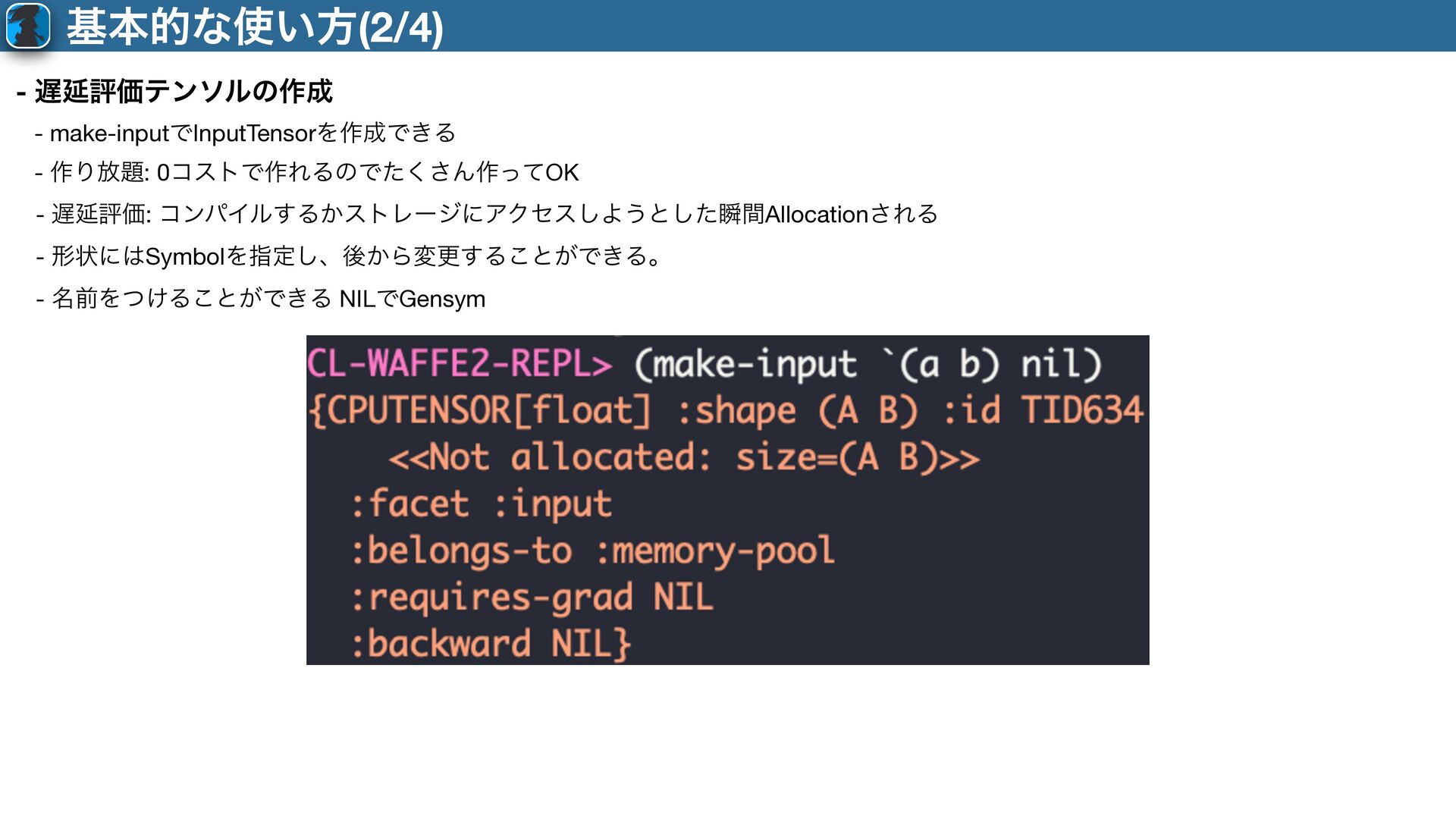This screenshot has height=819, width=1456.
Task: Click the slide title 基本的な使い方(2/4)
Action: point(255,27)
